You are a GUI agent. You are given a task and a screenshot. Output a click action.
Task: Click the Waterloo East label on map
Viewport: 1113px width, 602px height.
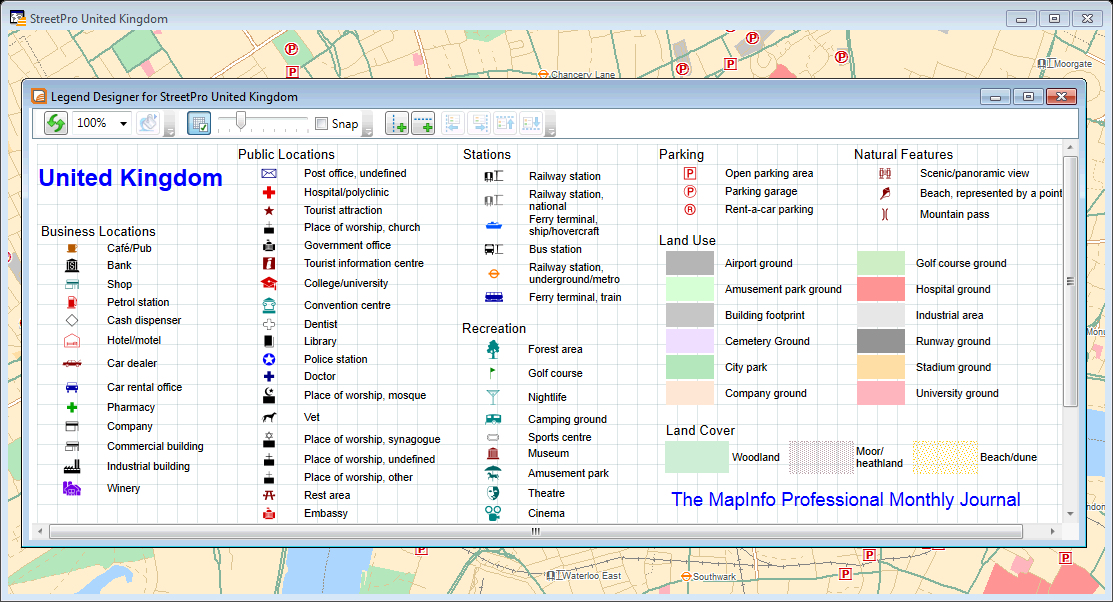(591, 576)
